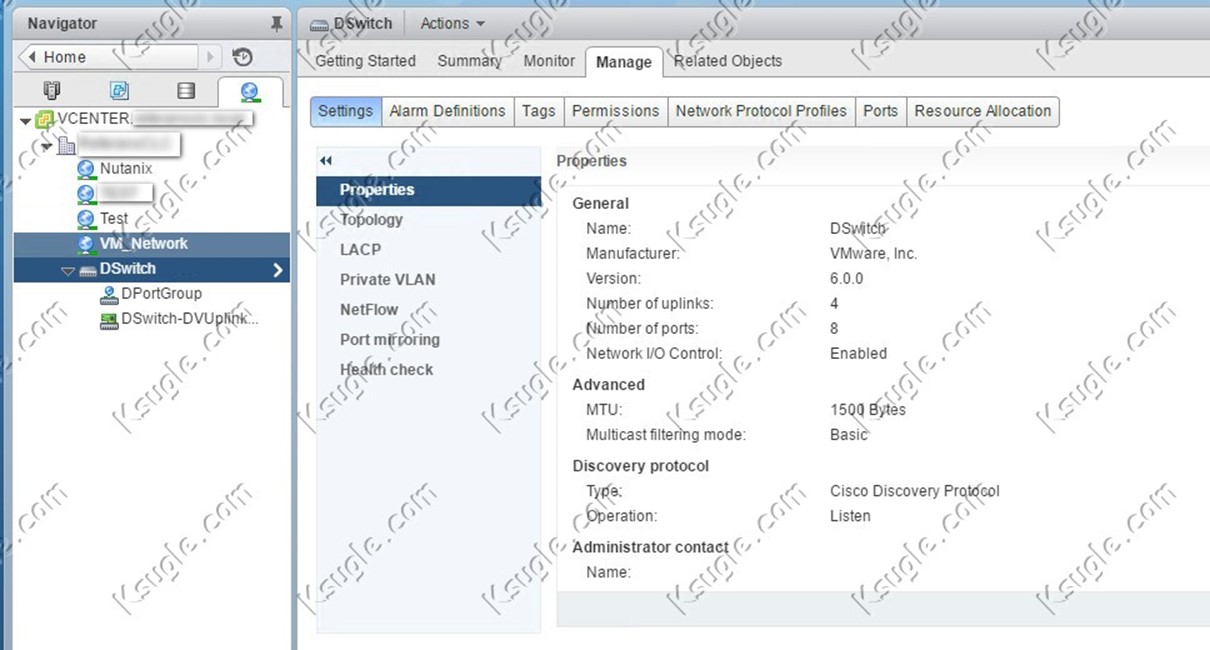1210x650 pixels.
Task: Switch to the Summary tab
Action: [x=469, y=61]
